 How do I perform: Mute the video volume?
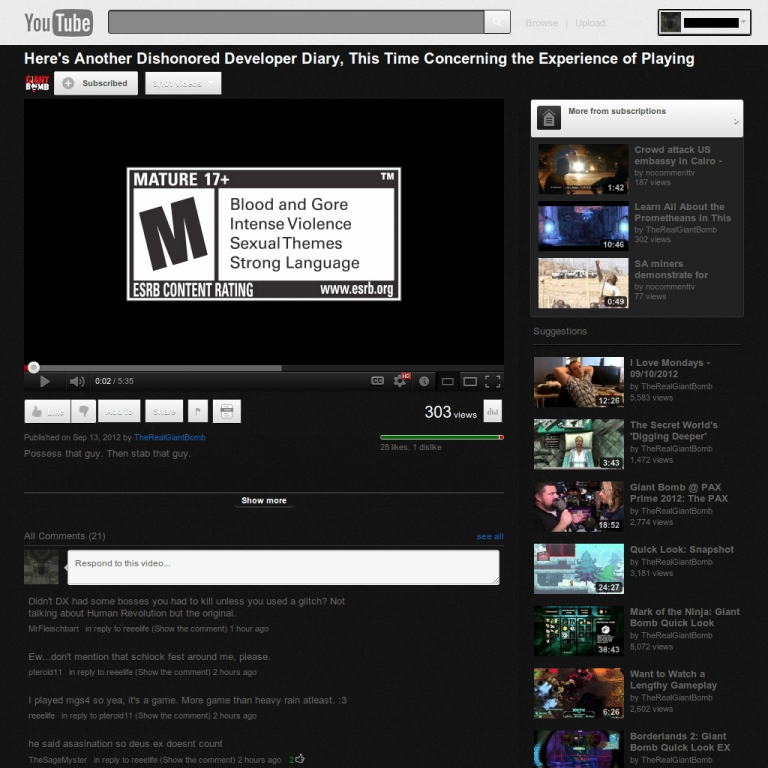coord(77,381)
